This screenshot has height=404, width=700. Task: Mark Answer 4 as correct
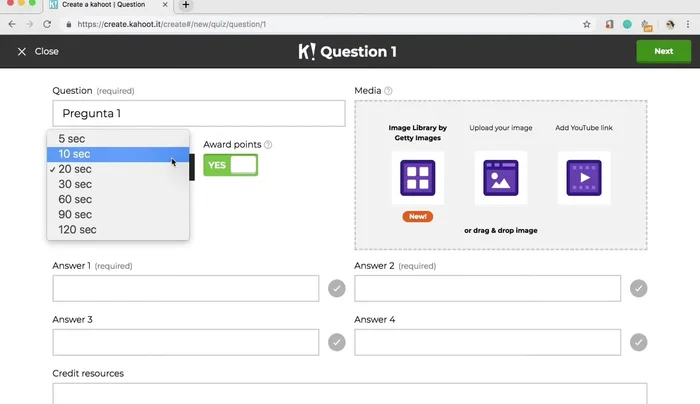pos(638,342)
